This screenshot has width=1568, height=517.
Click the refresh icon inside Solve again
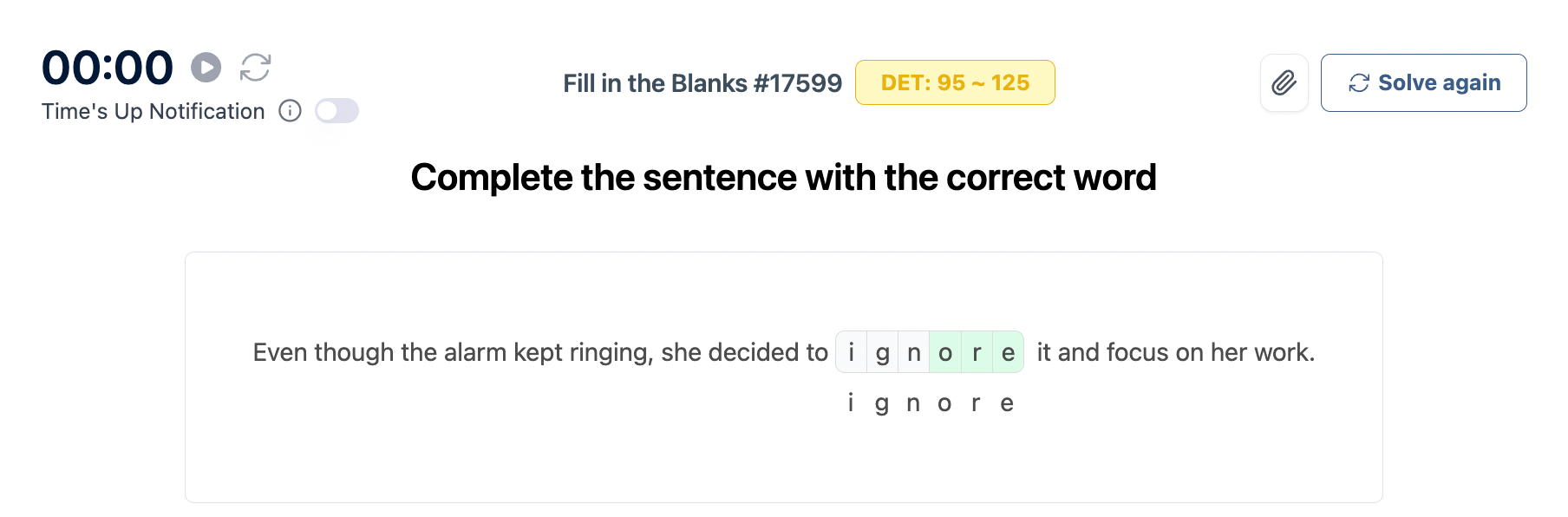pos(1359,83)
